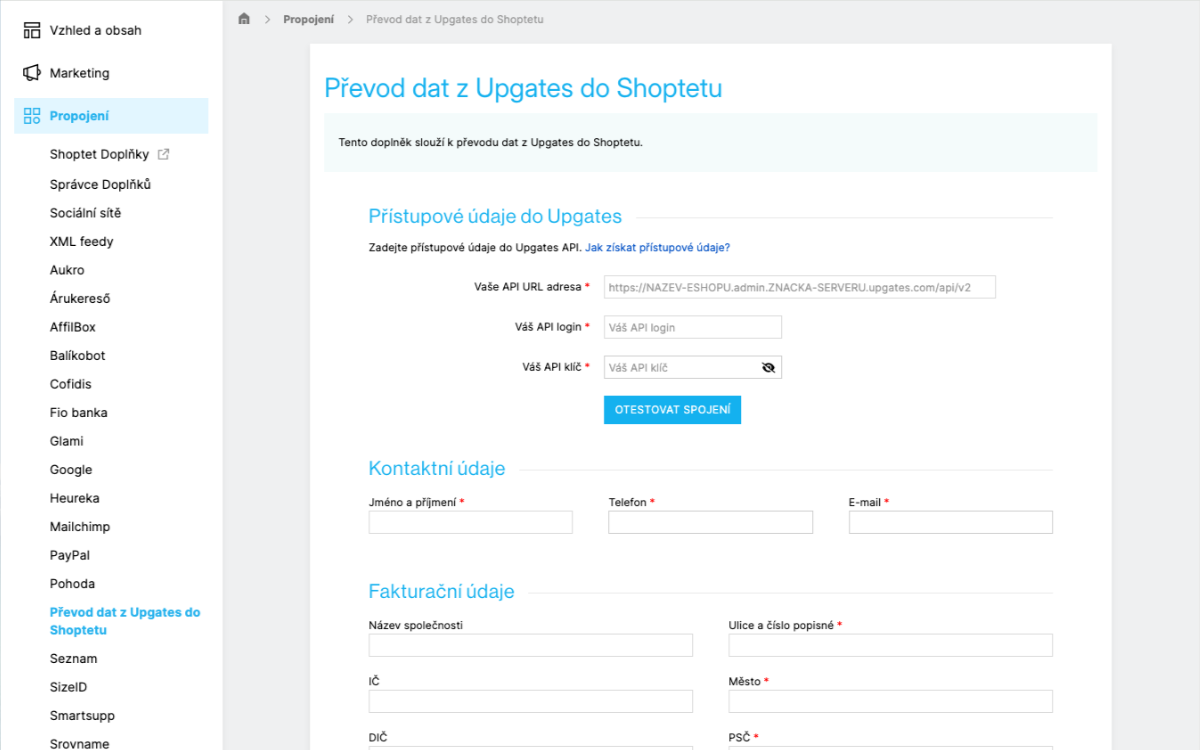Open Shoptet Doplňky in sidebar
1200x750 pixels.
click(99, 154)
